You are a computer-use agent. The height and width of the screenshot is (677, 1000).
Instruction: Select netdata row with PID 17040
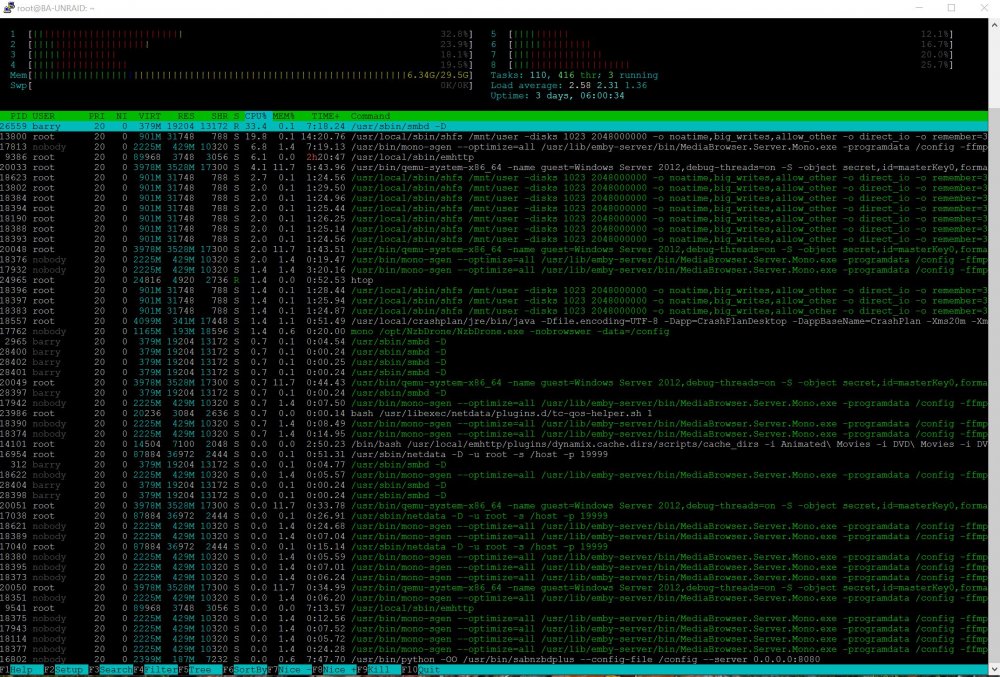494,546
